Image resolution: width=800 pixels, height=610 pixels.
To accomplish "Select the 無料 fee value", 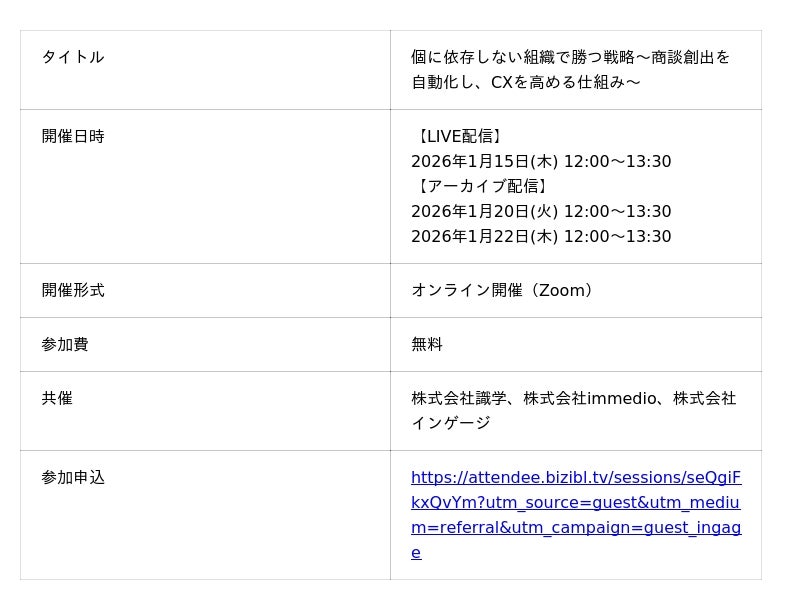I will pos(427,344).
